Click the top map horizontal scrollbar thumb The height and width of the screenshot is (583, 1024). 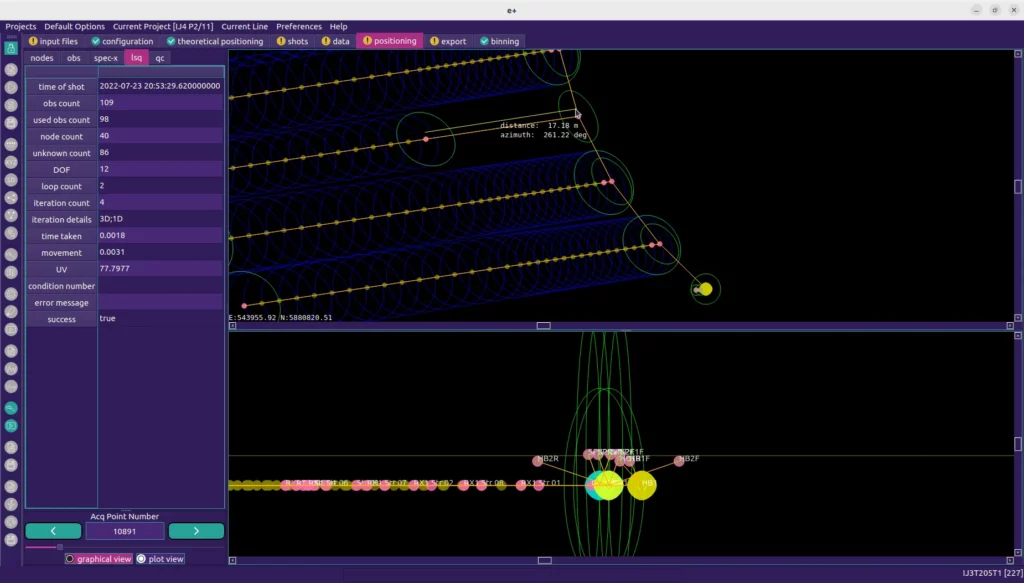[x=543, y=326]
